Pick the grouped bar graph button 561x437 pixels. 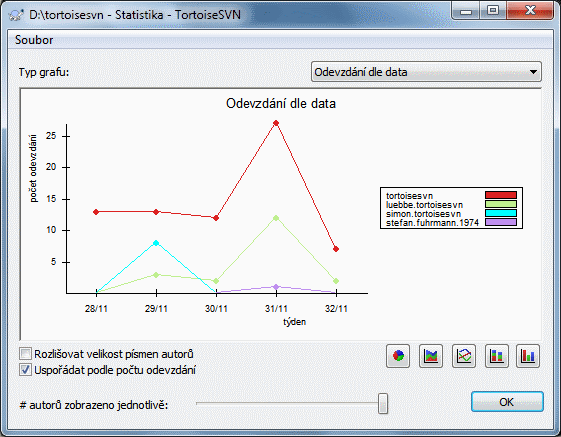[x=528, y=356]
